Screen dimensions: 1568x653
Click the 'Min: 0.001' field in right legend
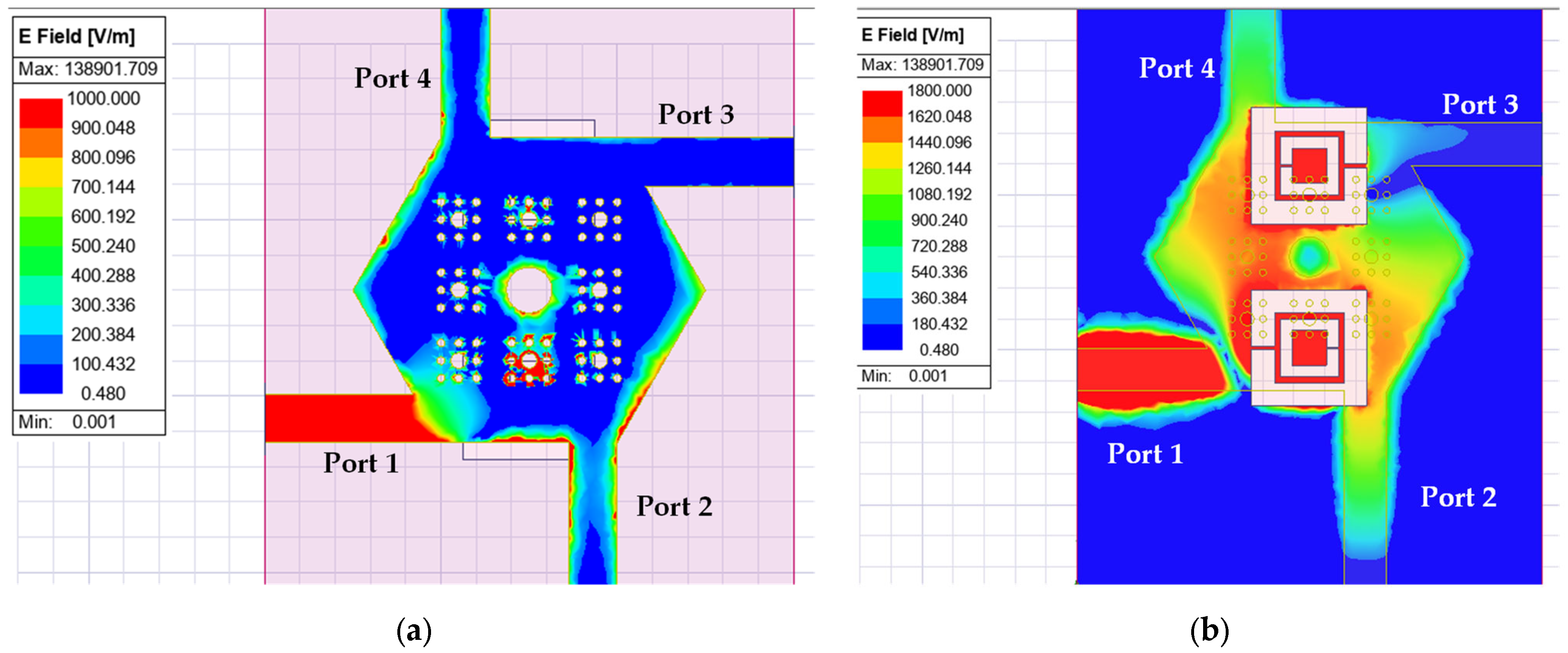click(x=904, y=375)
